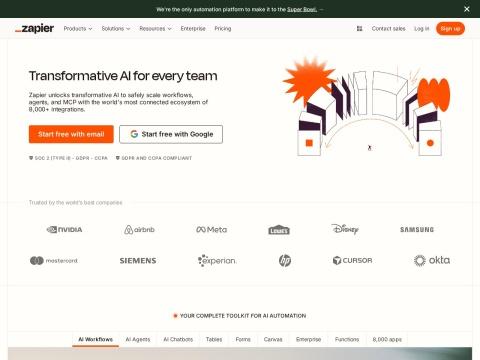Select the Functions tab

347,339
